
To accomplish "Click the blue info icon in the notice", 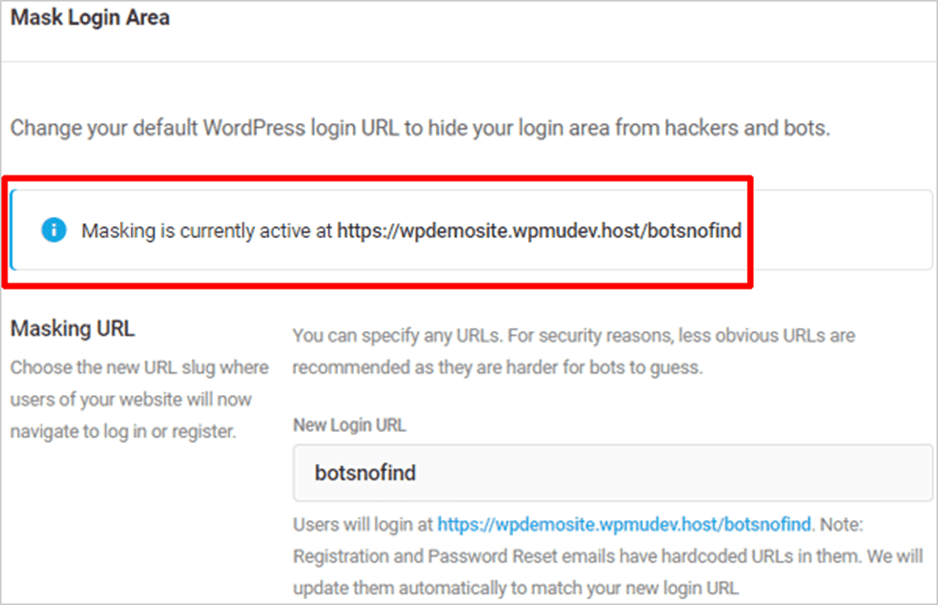I will click(x=53, y=230).
